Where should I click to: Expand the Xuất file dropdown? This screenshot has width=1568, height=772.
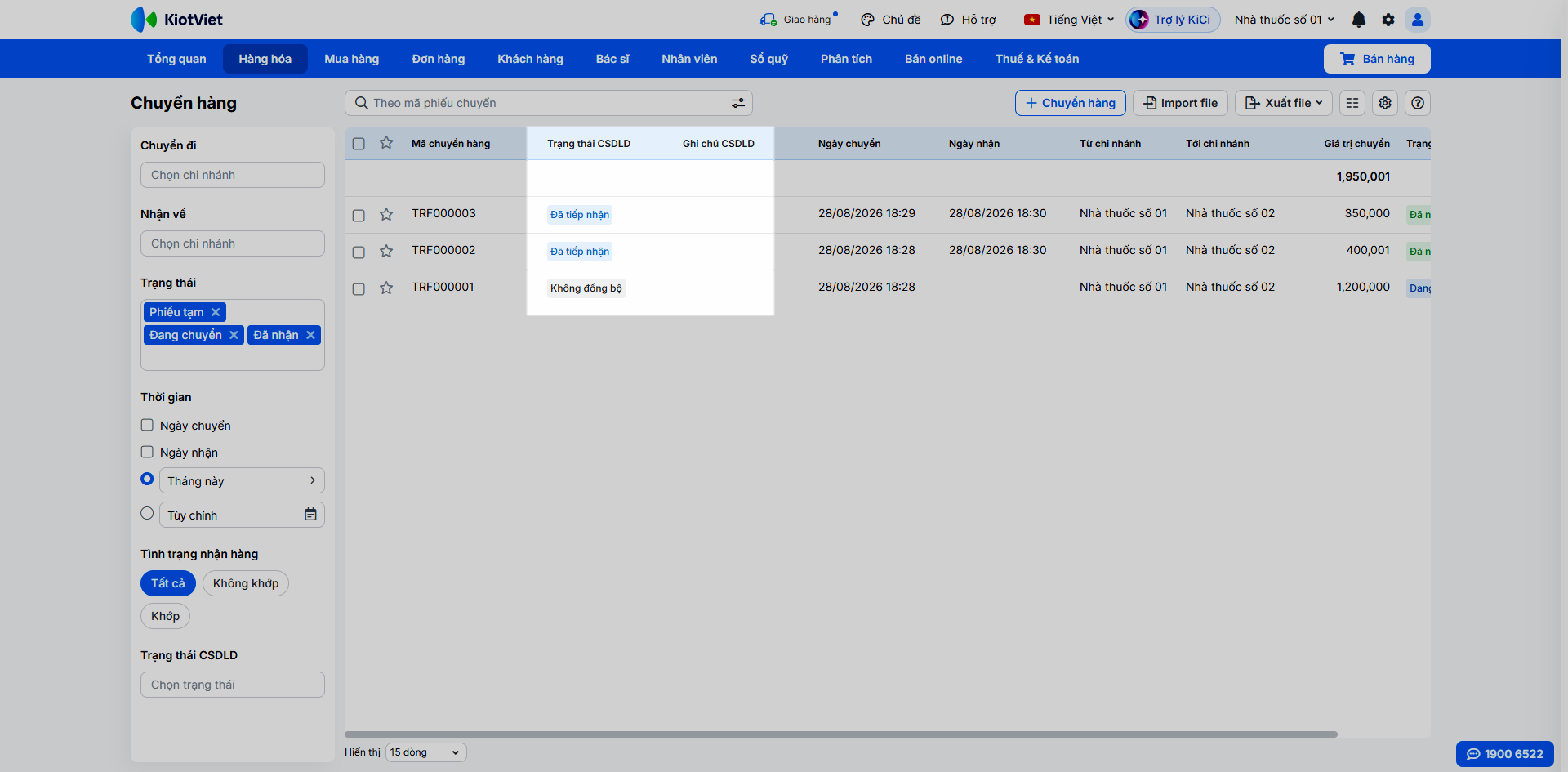(1284, 103)
